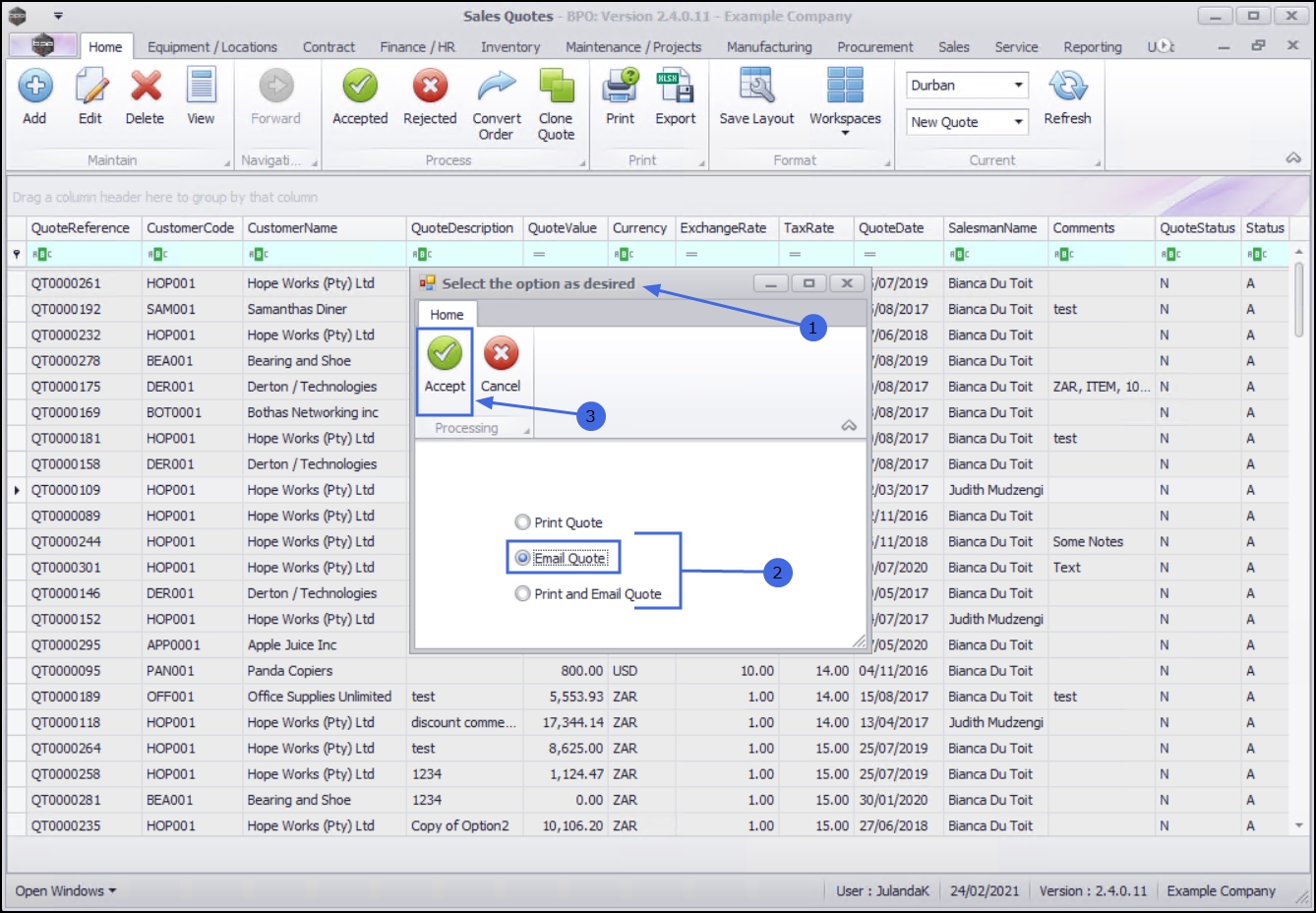The width and height of the screenshot is (1316, 913).
Task: Click the QuoteDescription filter field
Action: [464, 255]
